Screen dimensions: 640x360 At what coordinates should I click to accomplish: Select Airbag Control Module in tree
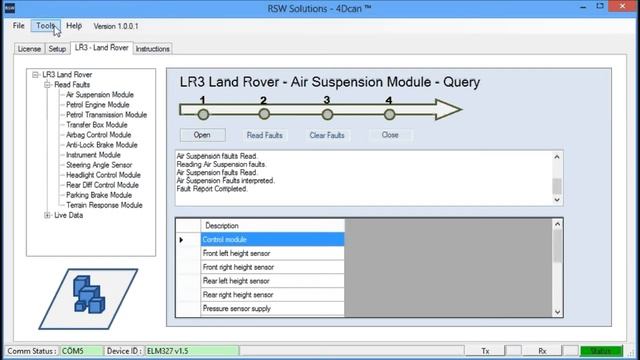click(98, 135)
